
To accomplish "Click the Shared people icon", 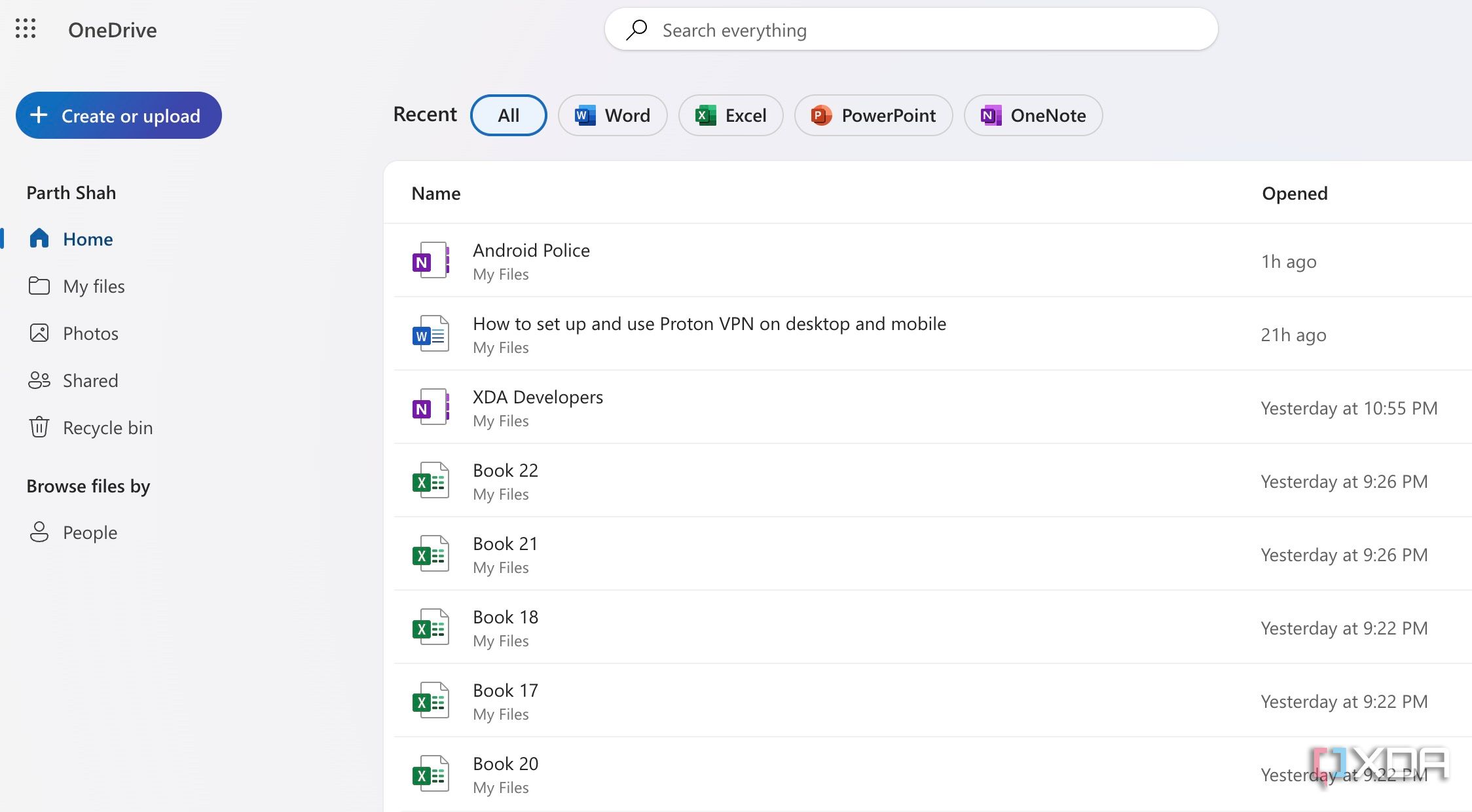I will pos(39,380).
